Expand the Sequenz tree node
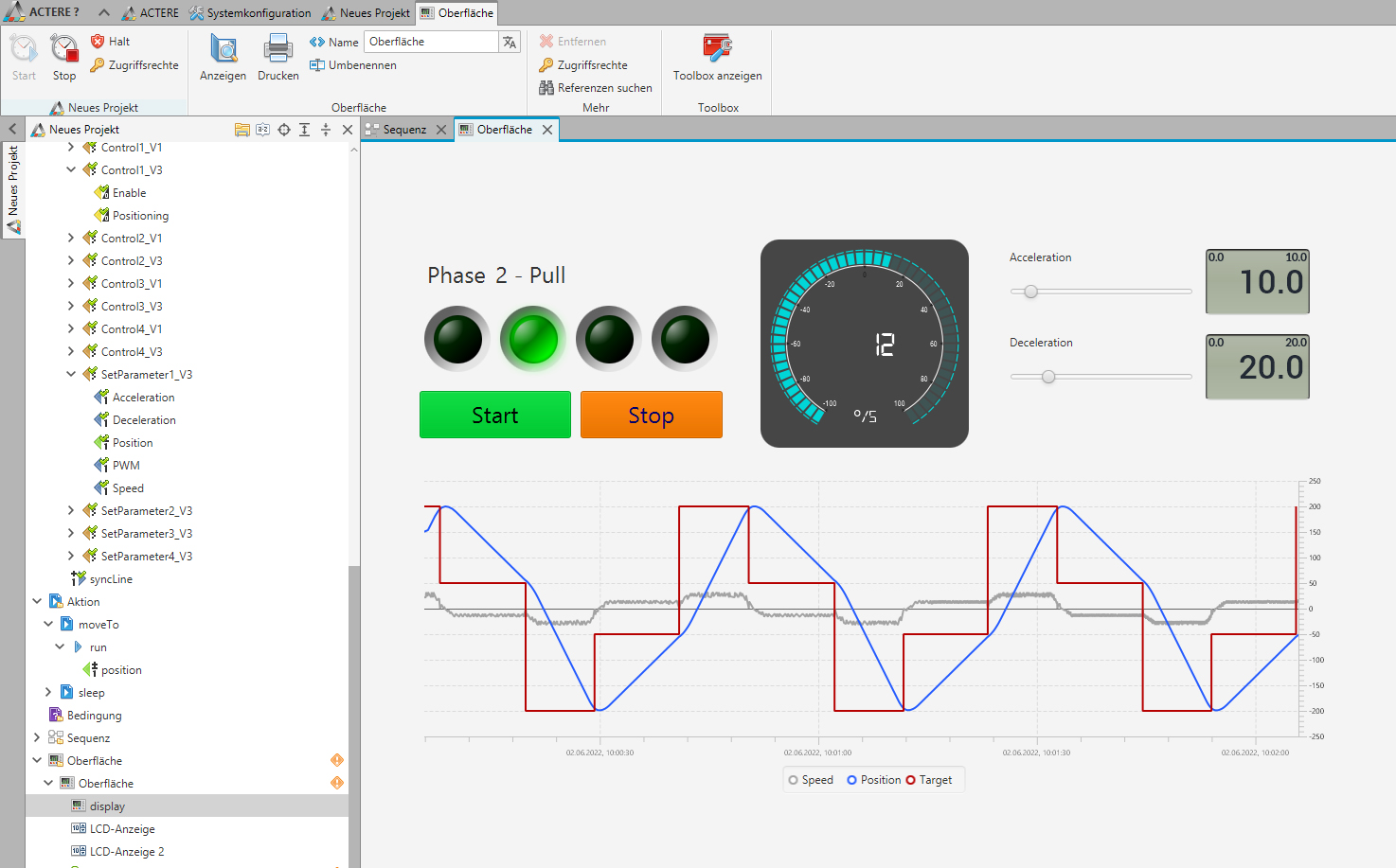 (37, 738)
